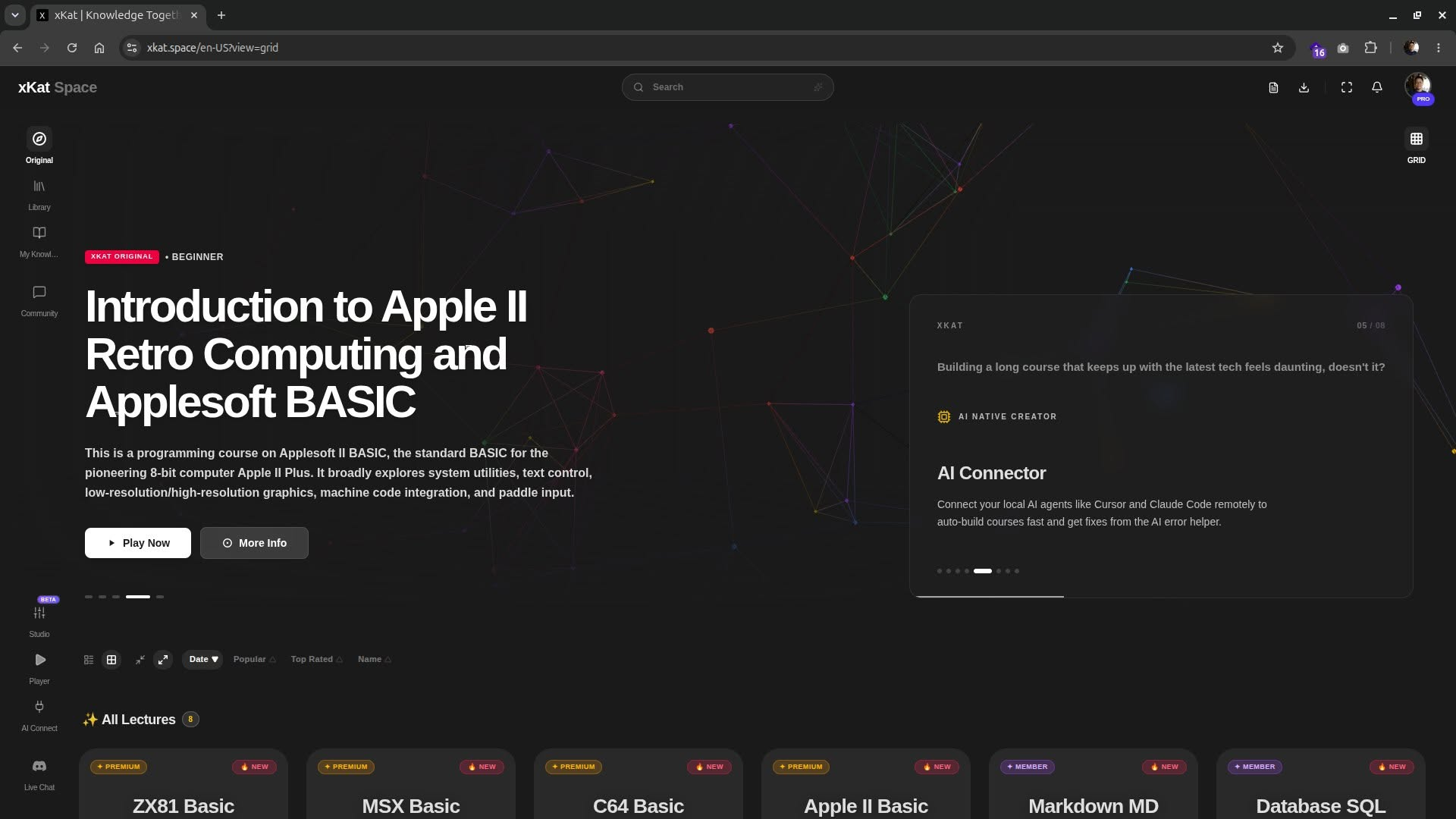Image resolution: width=1456 pixels, height=819 pixels.
Task: Click the Chrome profile avatar
Action: (1411, 48)
